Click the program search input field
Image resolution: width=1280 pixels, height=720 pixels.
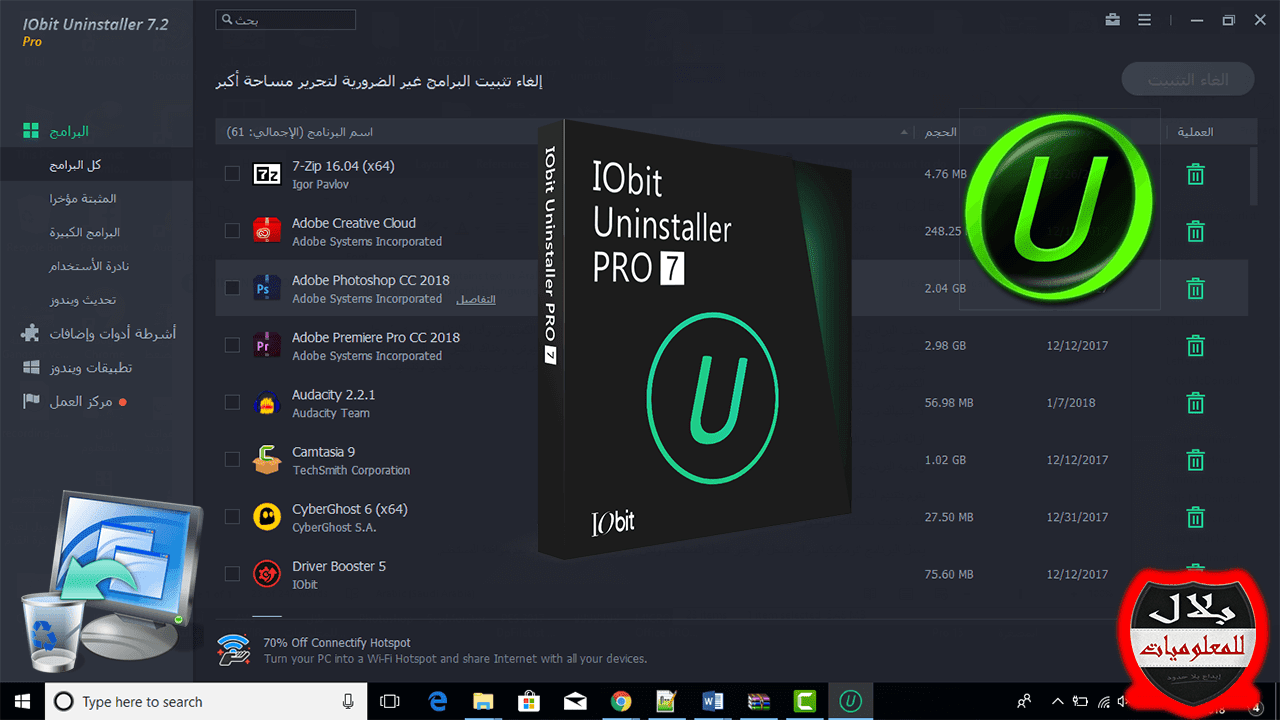pos(285,20)
